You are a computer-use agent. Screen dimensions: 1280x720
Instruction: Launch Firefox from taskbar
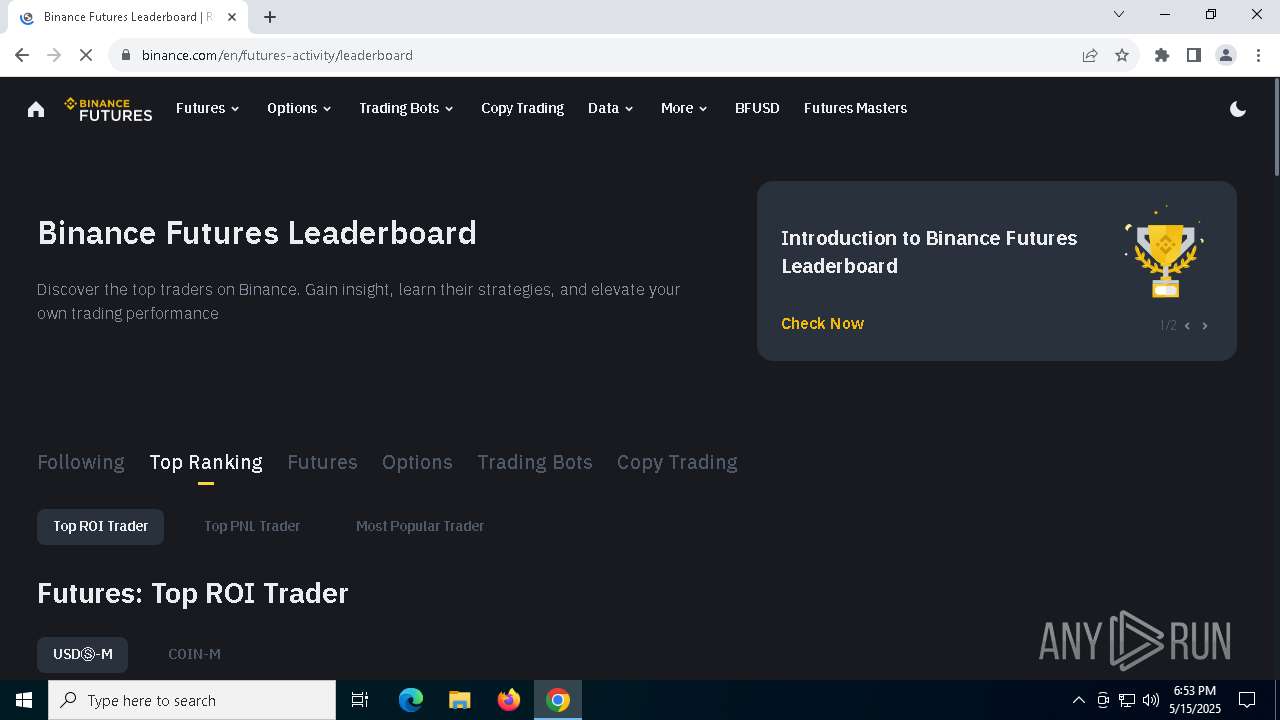click(x=509, y=700)
